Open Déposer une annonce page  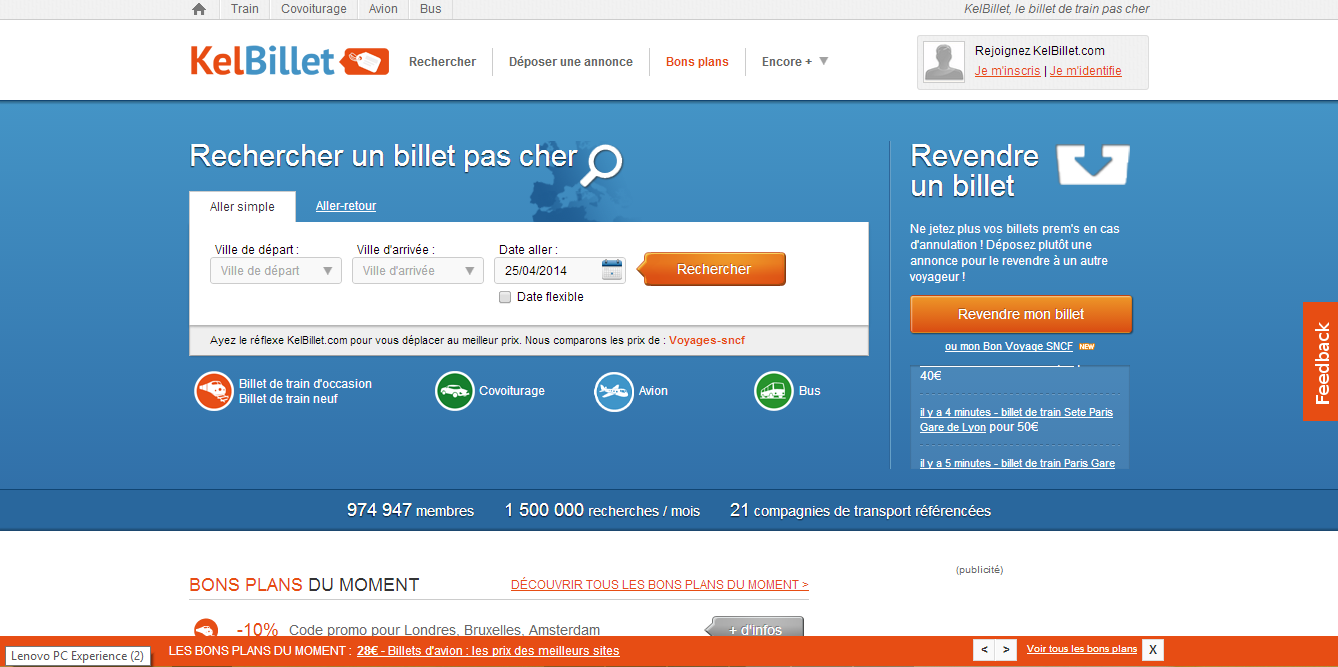point(571,62)
